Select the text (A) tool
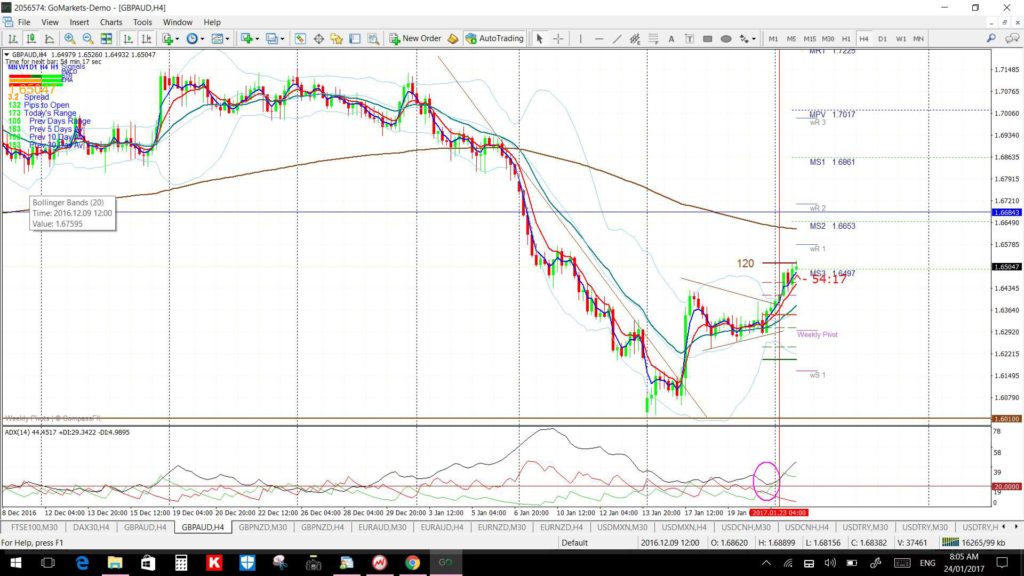This screenshot has width=1024, height=576. 671,39
